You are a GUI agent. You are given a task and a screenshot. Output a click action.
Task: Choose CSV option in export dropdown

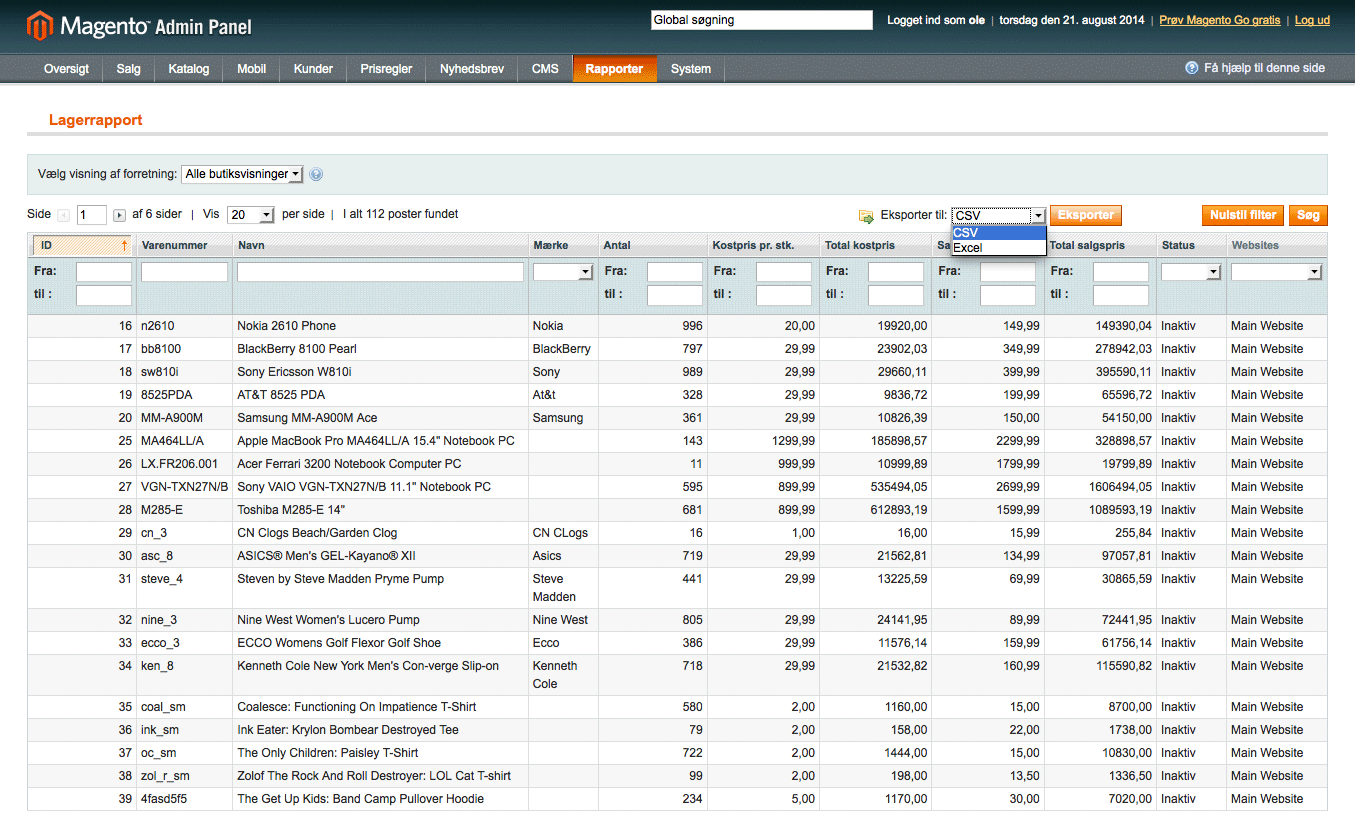(997, 233)
